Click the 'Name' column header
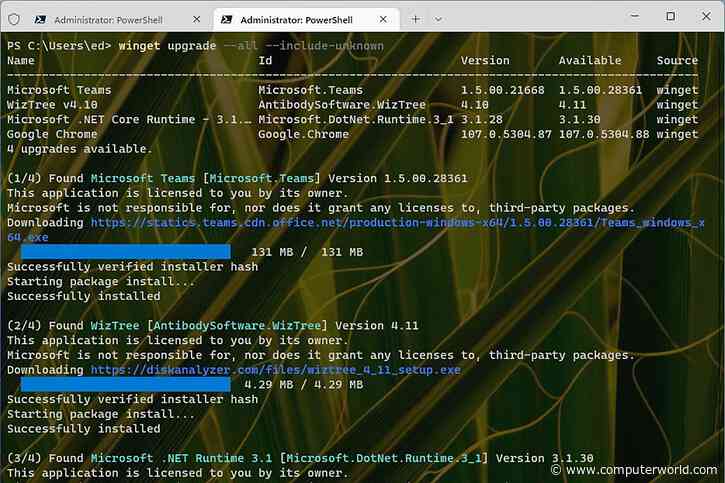This screenshot has width=725, height=483. [x=21, y=61]
